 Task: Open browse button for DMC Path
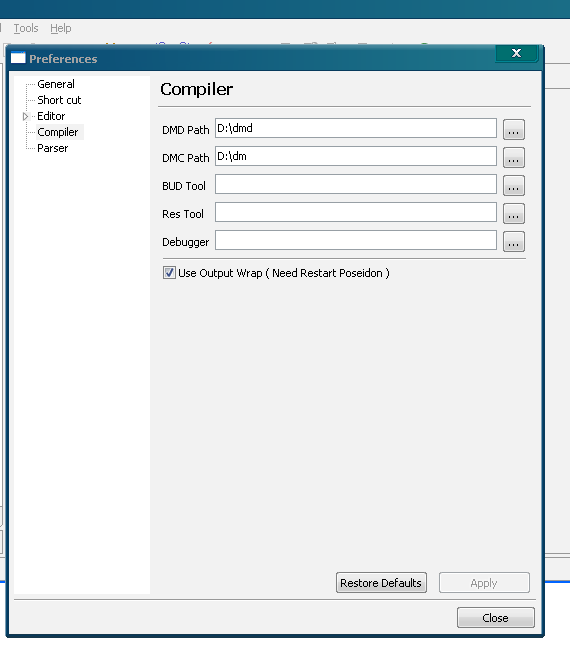(x=514, y=158)
